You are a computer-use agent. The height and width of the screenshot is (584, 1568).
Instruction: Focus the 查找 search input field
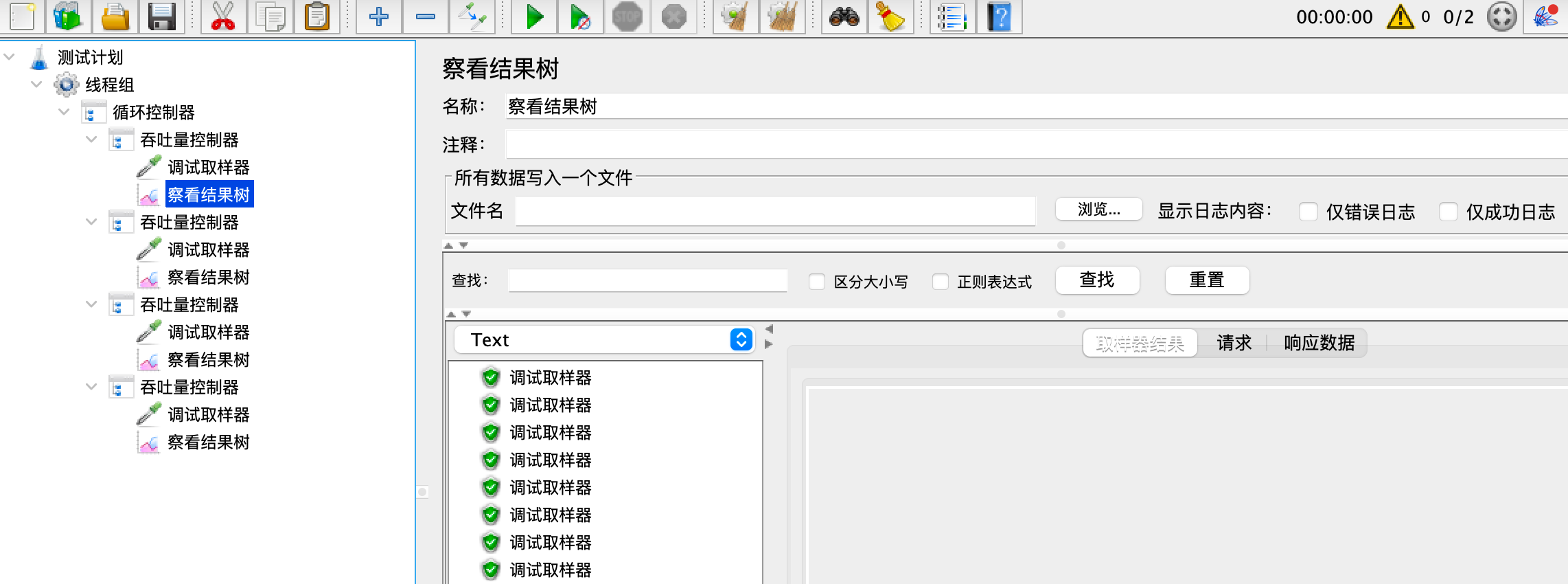tap(647, 280)
